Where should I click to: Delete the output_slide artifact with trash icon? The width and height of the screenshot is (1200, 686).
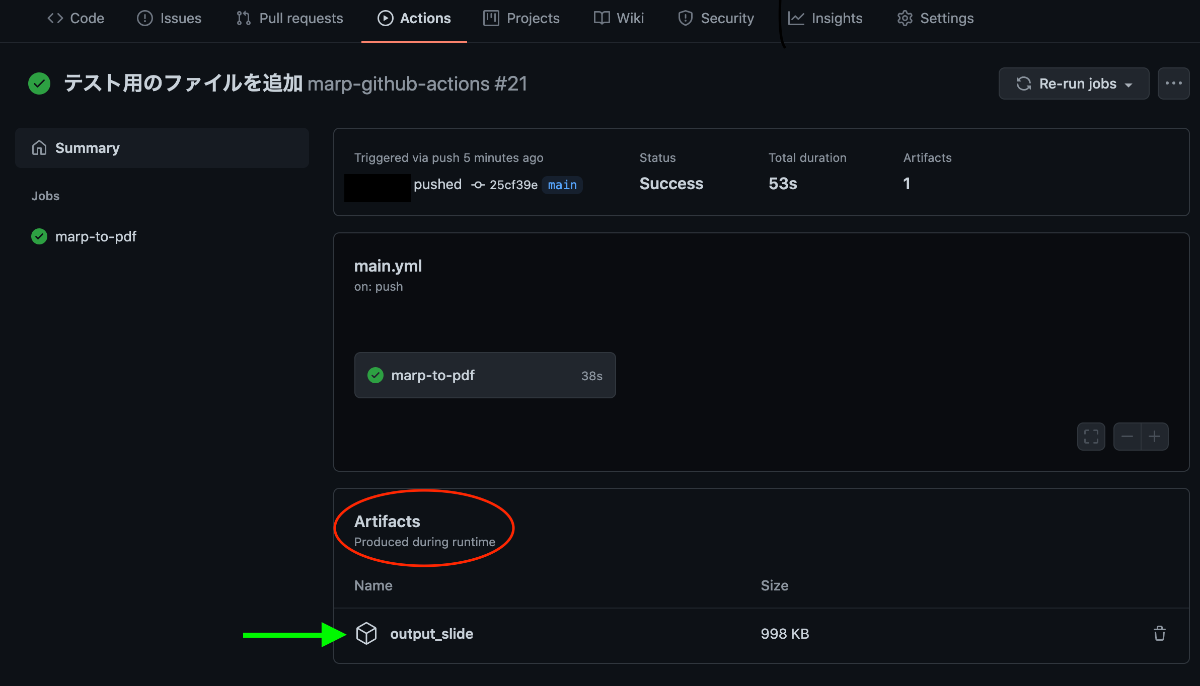[x=1160, y=634]
